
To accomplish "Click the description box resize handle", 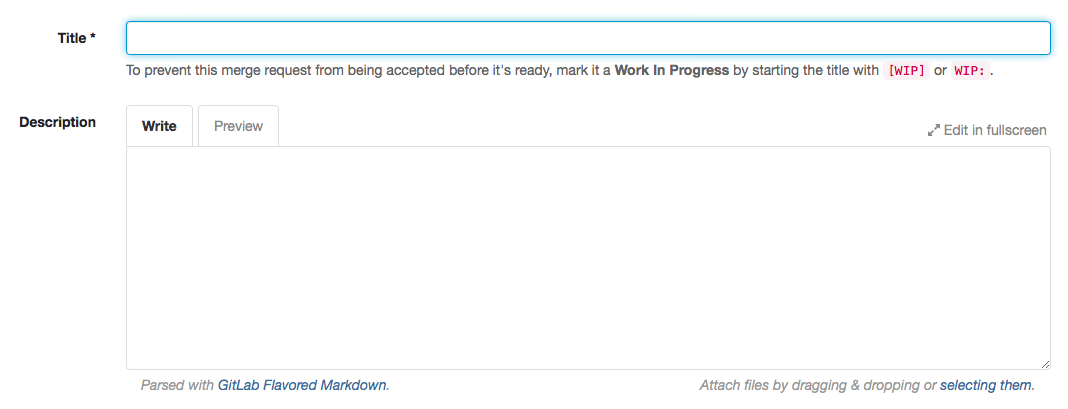I will (x=1045, y=365).
